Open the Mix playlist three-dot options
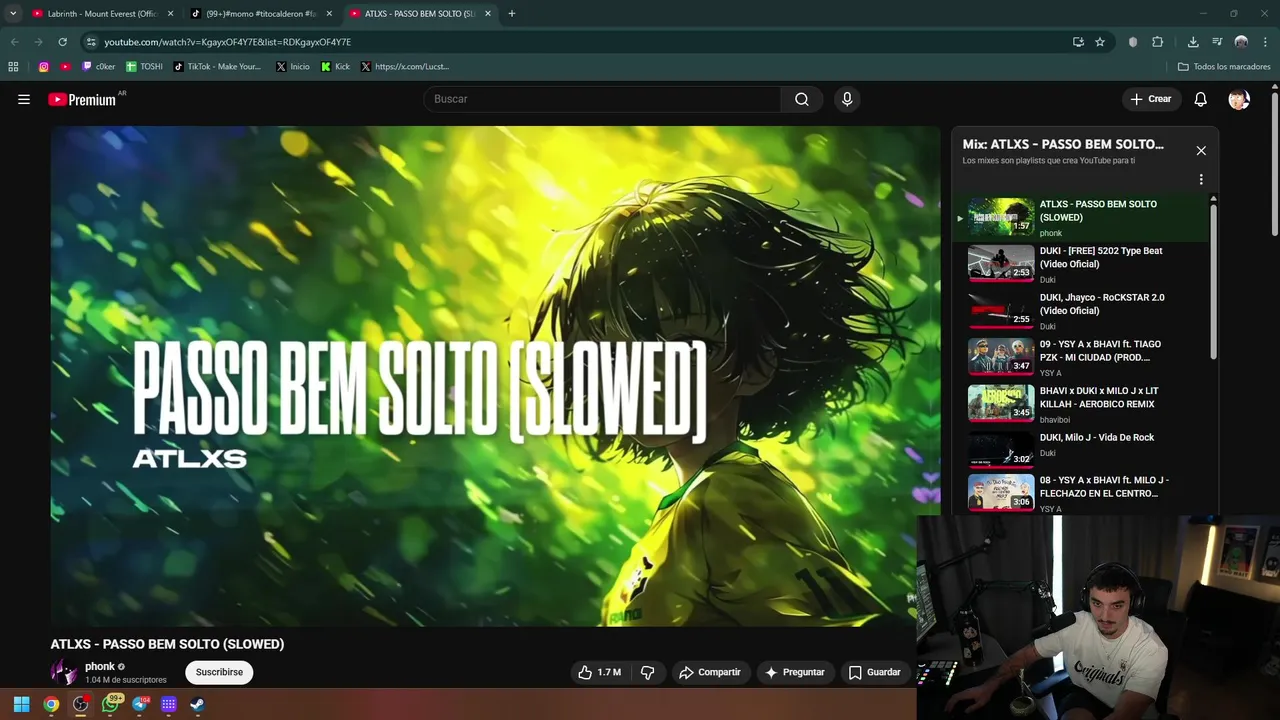Viewport: 1280px width, 720px height. [x=1201, y=180]
